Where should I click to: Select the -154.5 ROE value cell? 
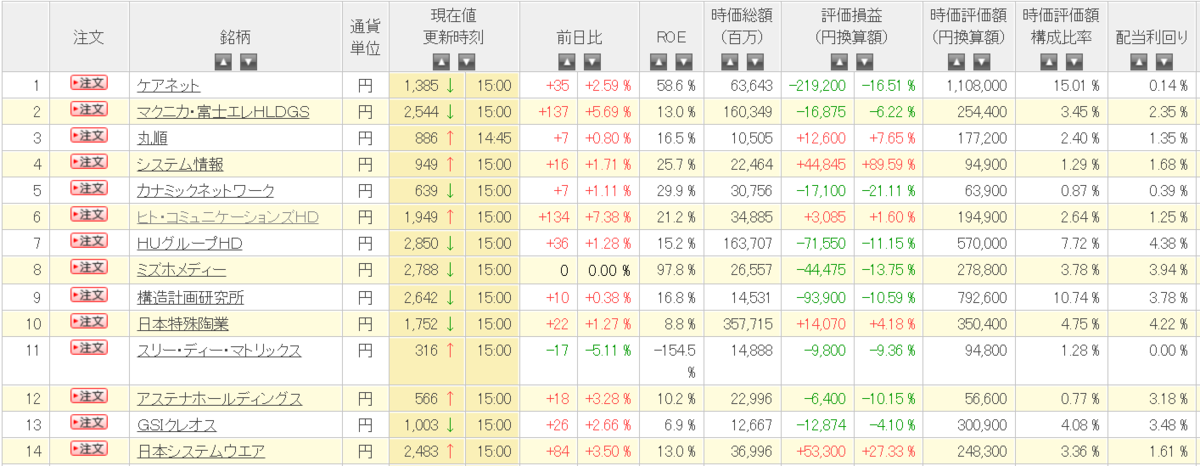673,360
